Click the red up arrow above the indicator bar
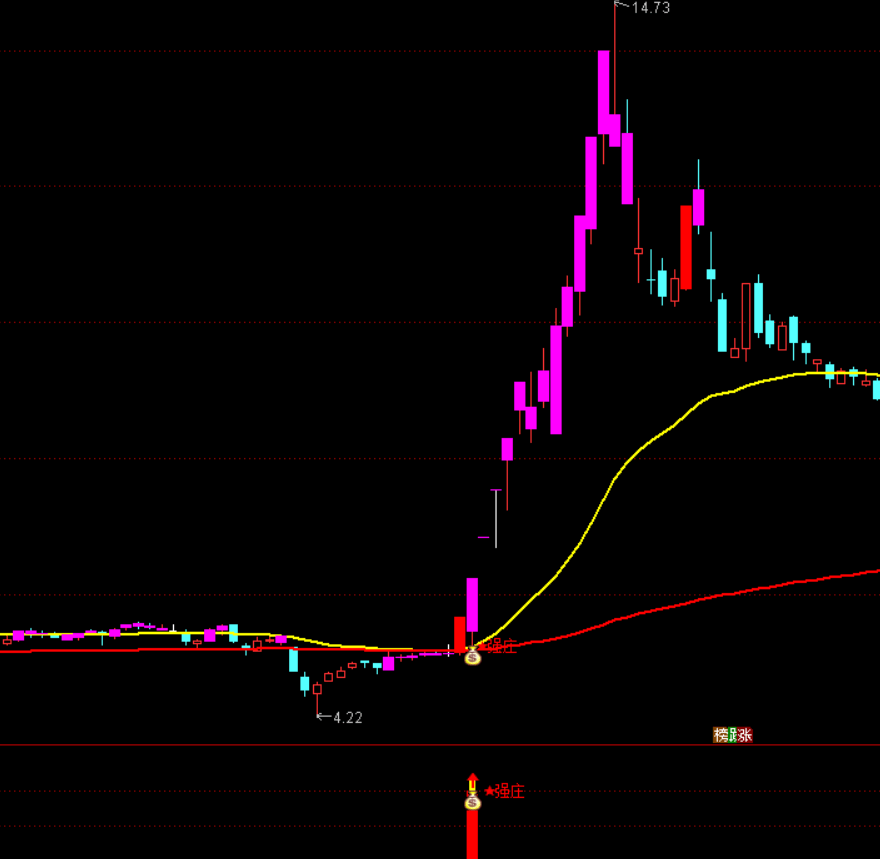This screenshot has height=859, width=880. [472, 780]
